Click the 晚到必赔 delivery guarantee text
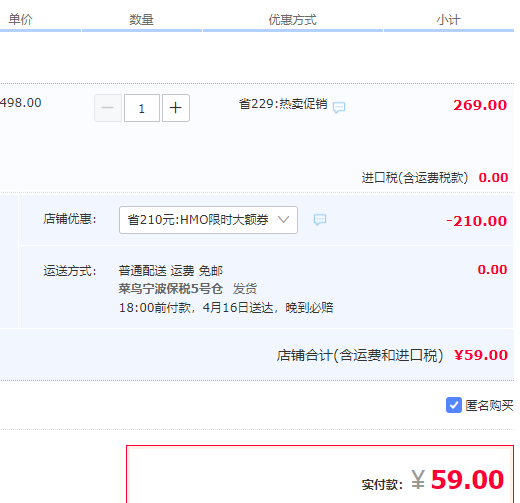Viewport: 520px width, 503px height. (309, 307)
